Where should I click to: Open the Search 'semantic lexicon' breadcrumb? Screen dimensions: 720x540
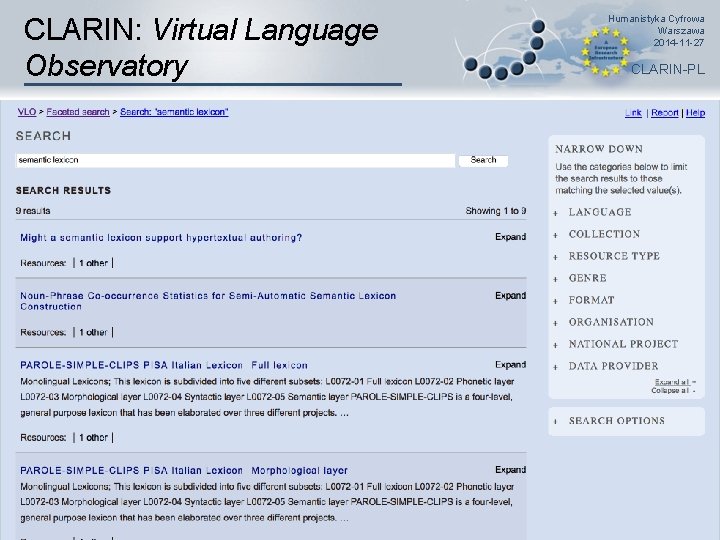pyautogui.click(x=174, y=112)
